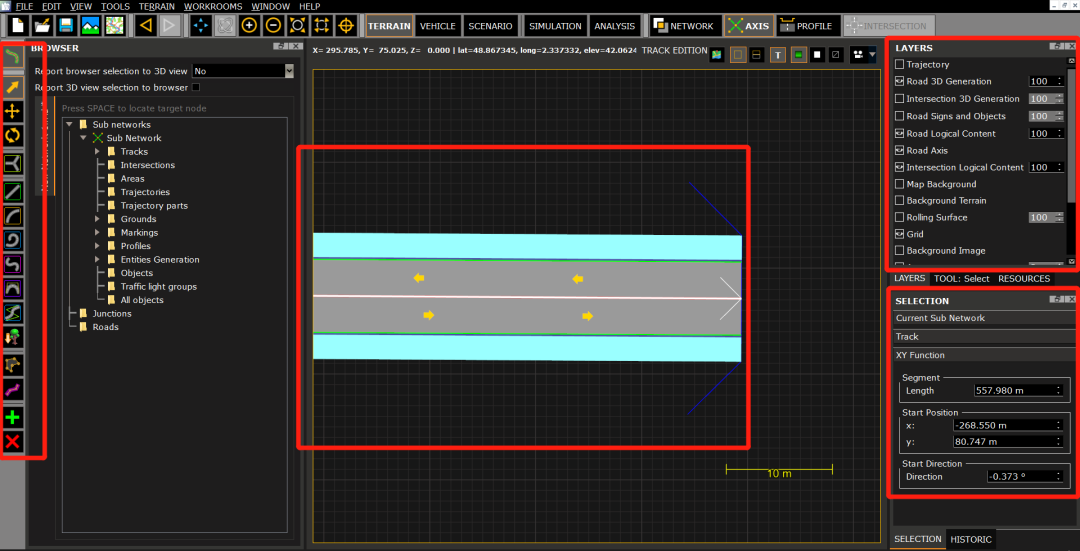Click the Start Direction value field
Viewport: 1080px width, 551px height.
[x=1026, y=476]
